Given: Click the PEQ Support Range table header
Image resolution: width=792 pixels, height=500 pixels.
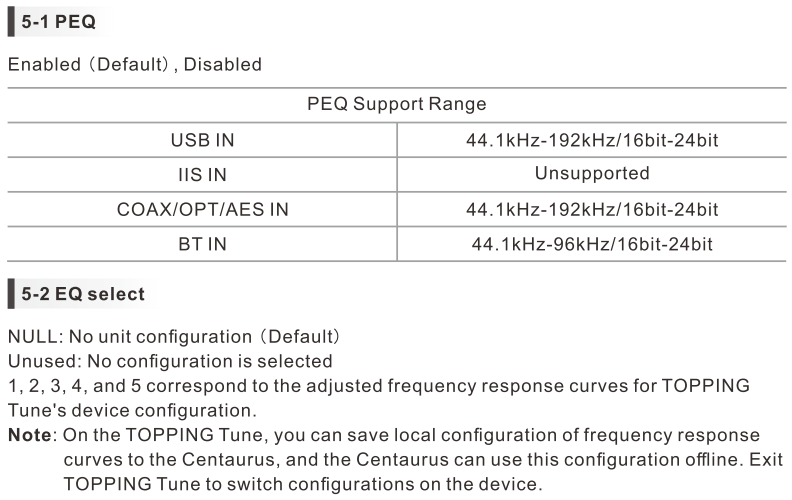Looking at the screenshot, I should click(397, 104).
